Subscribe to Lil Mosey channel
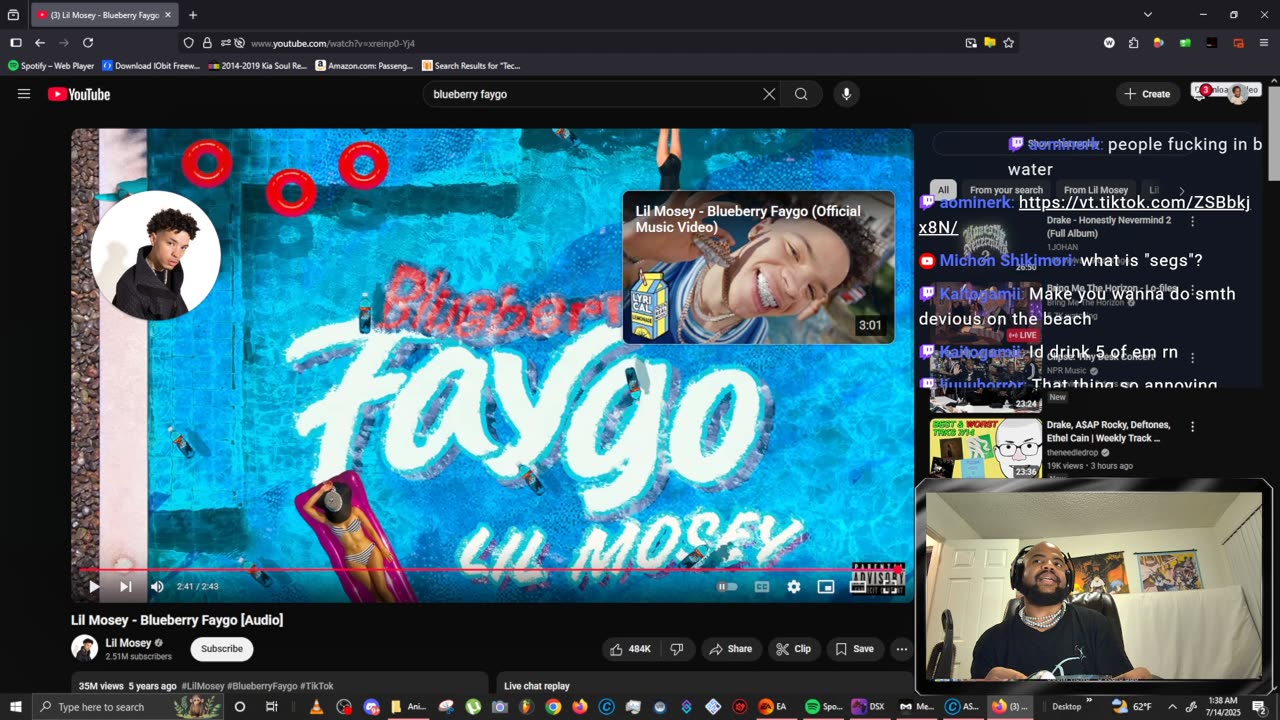Screen dimensions: 1280x720 tap(222, 649)
